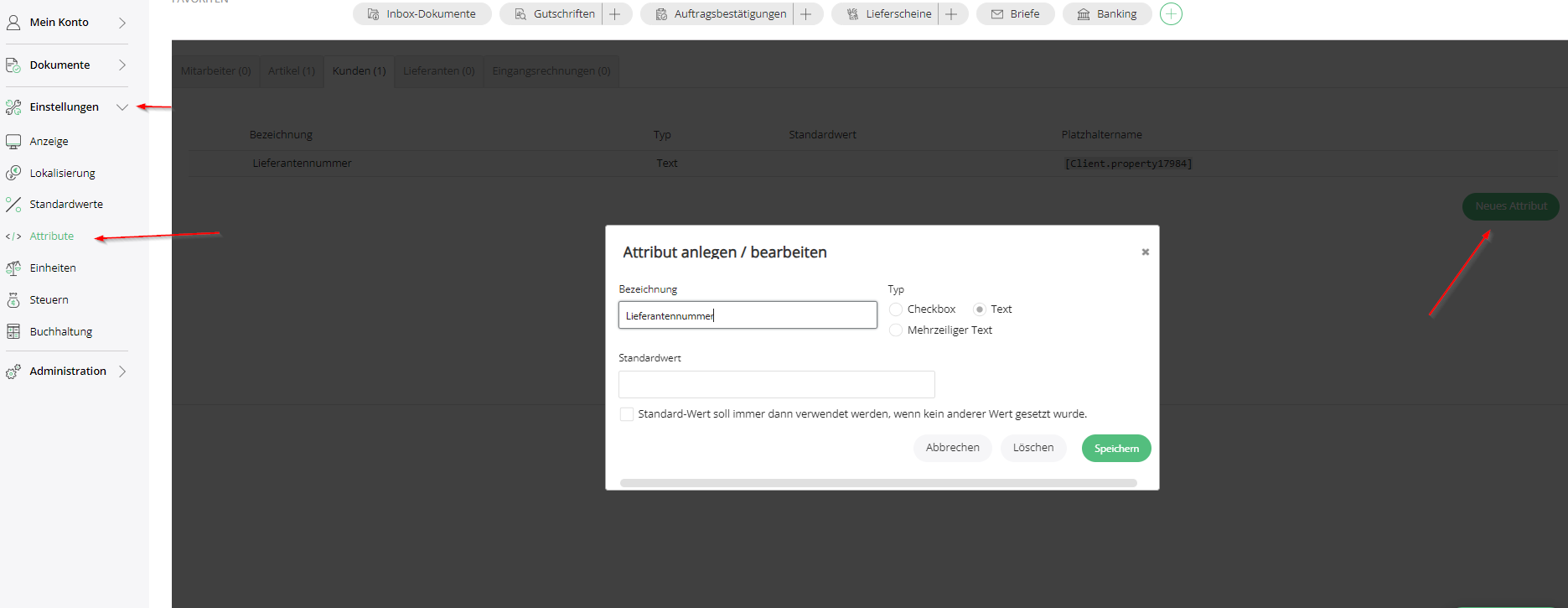This screenshot has width=1568, height=608.
Task: Click the Standardwert input field
Action: 777,385
